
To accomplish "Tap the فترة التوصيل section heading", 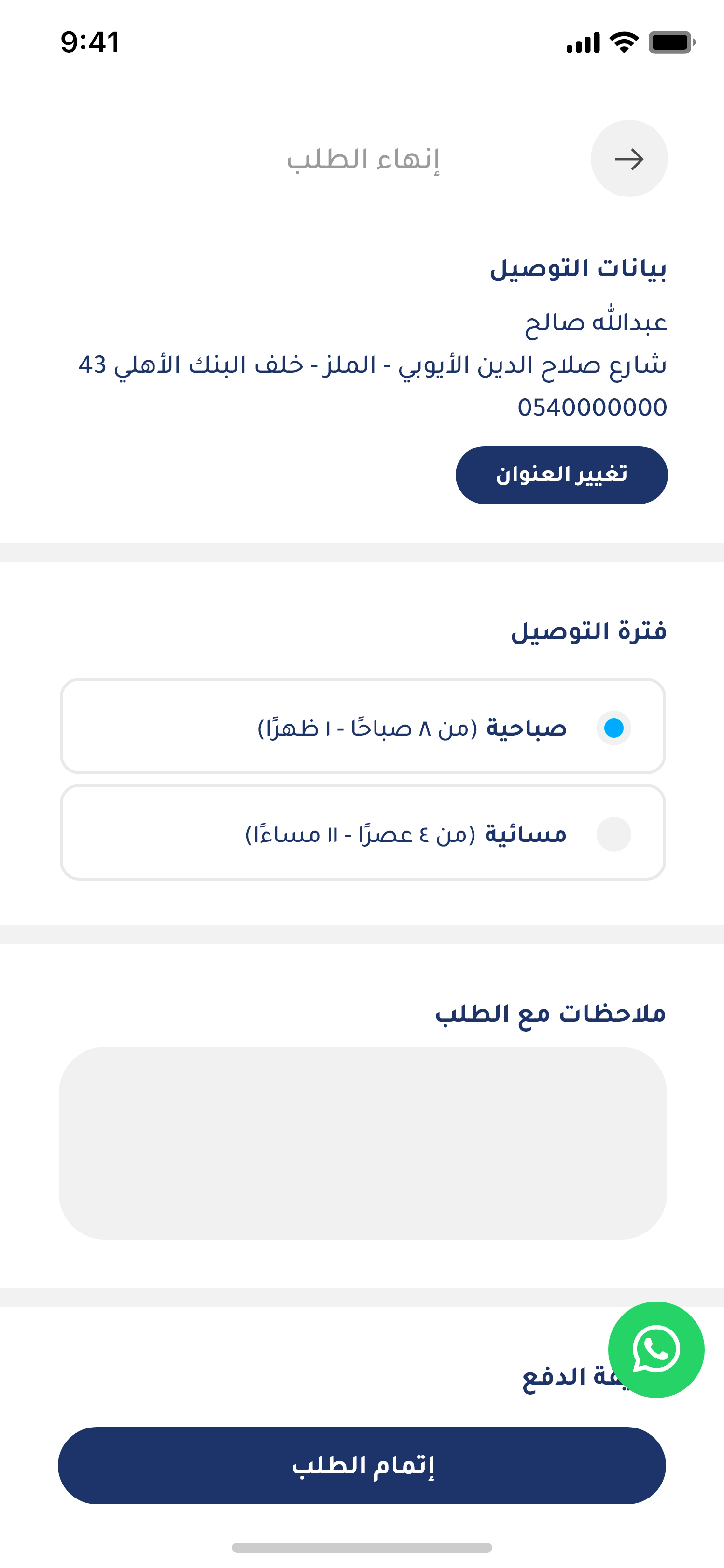I will pos(588,631).
